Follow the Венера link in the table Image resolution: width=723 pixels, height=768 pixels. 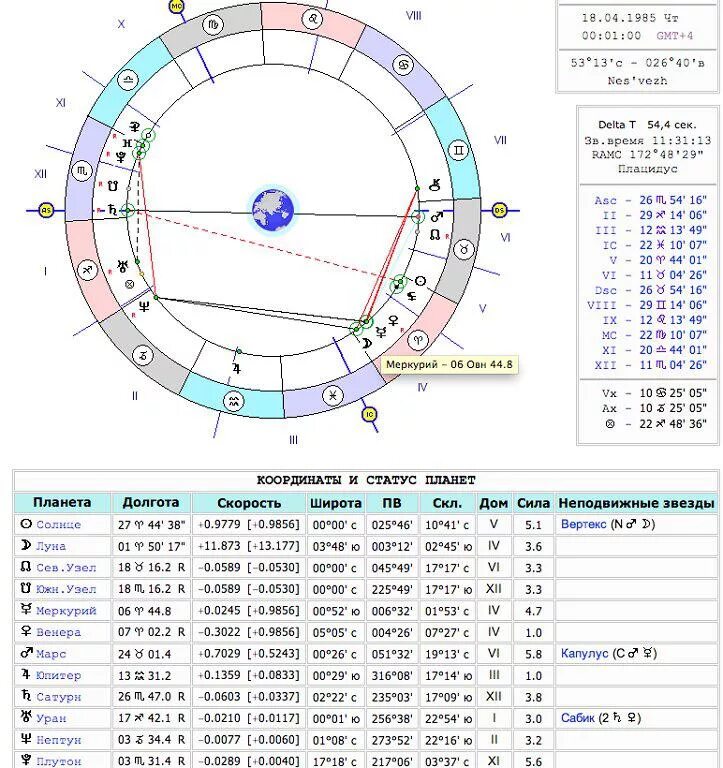pyautogui.click(x=58, y=632)
